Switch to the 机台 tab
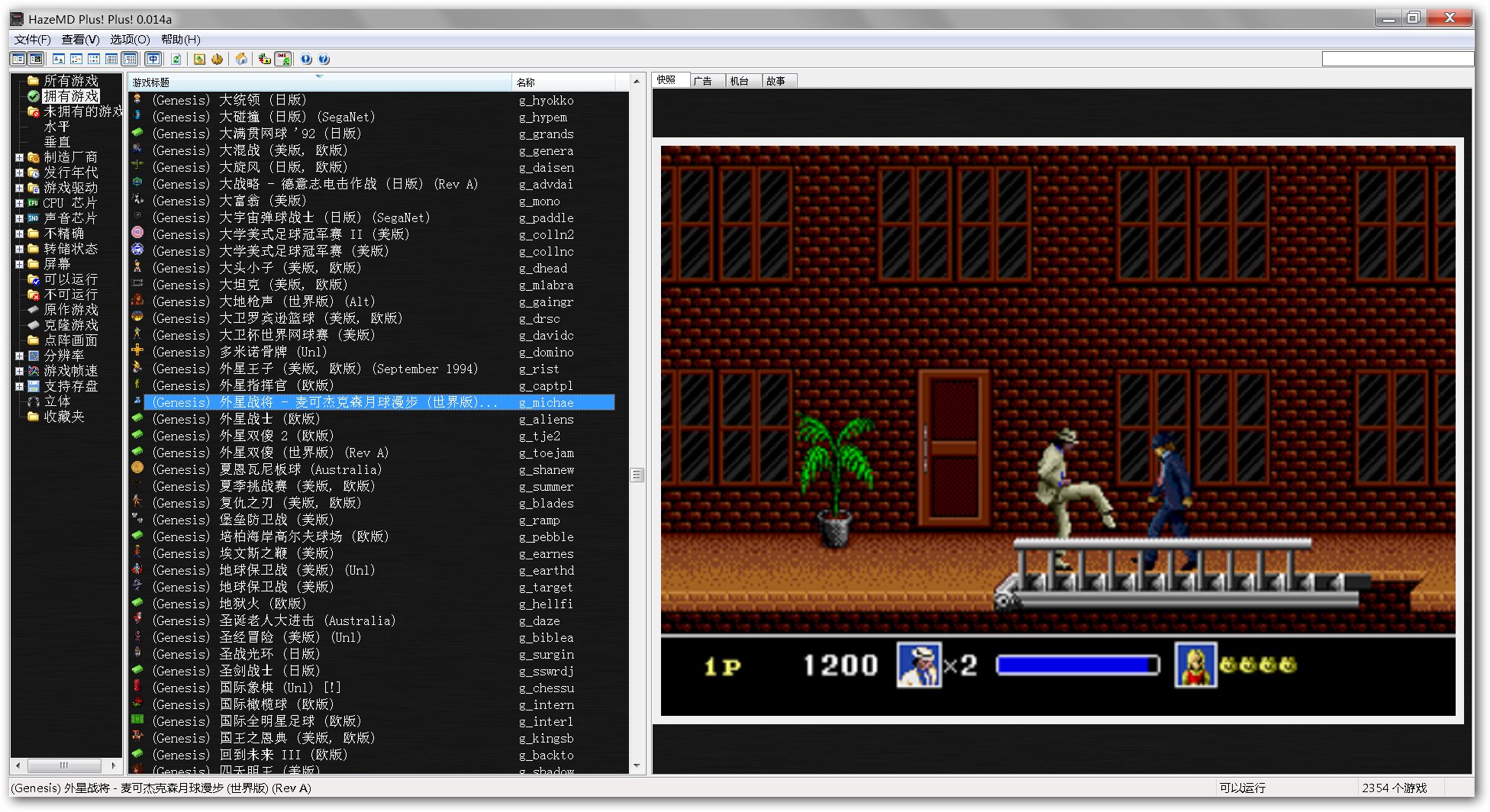Image resolution: width=1490 pixels, height=812 pixels. [745, 81]
